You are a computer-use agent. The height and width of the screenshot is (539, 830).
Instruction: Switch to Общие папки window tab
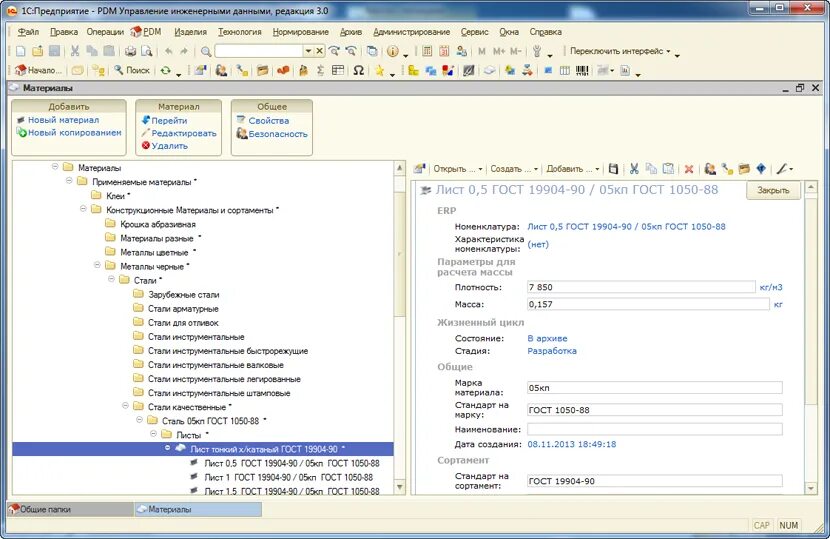70,509
